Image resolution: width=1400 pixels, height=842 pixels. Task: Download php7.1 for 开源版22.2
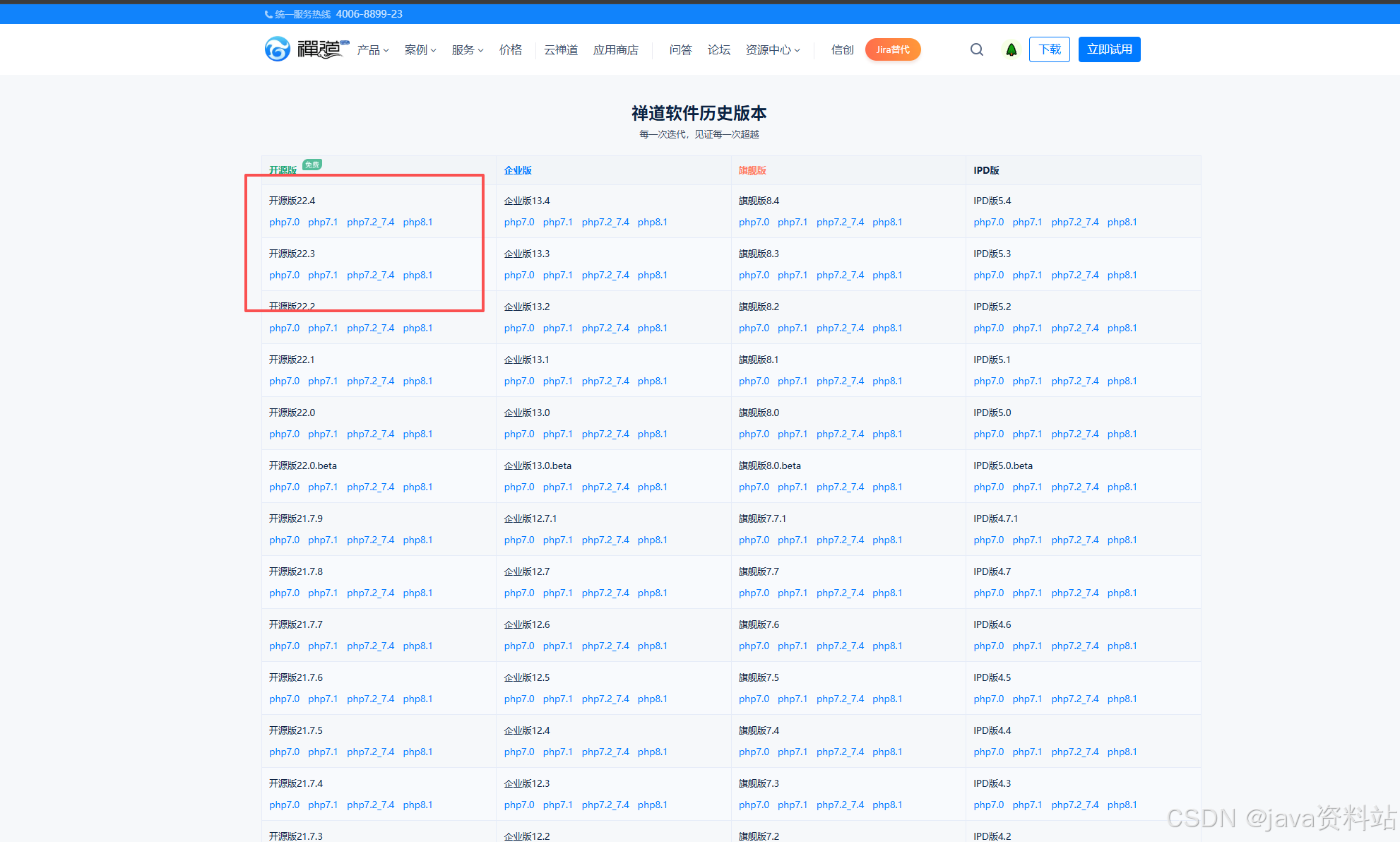pyautogui.click(x=323, y=328)
